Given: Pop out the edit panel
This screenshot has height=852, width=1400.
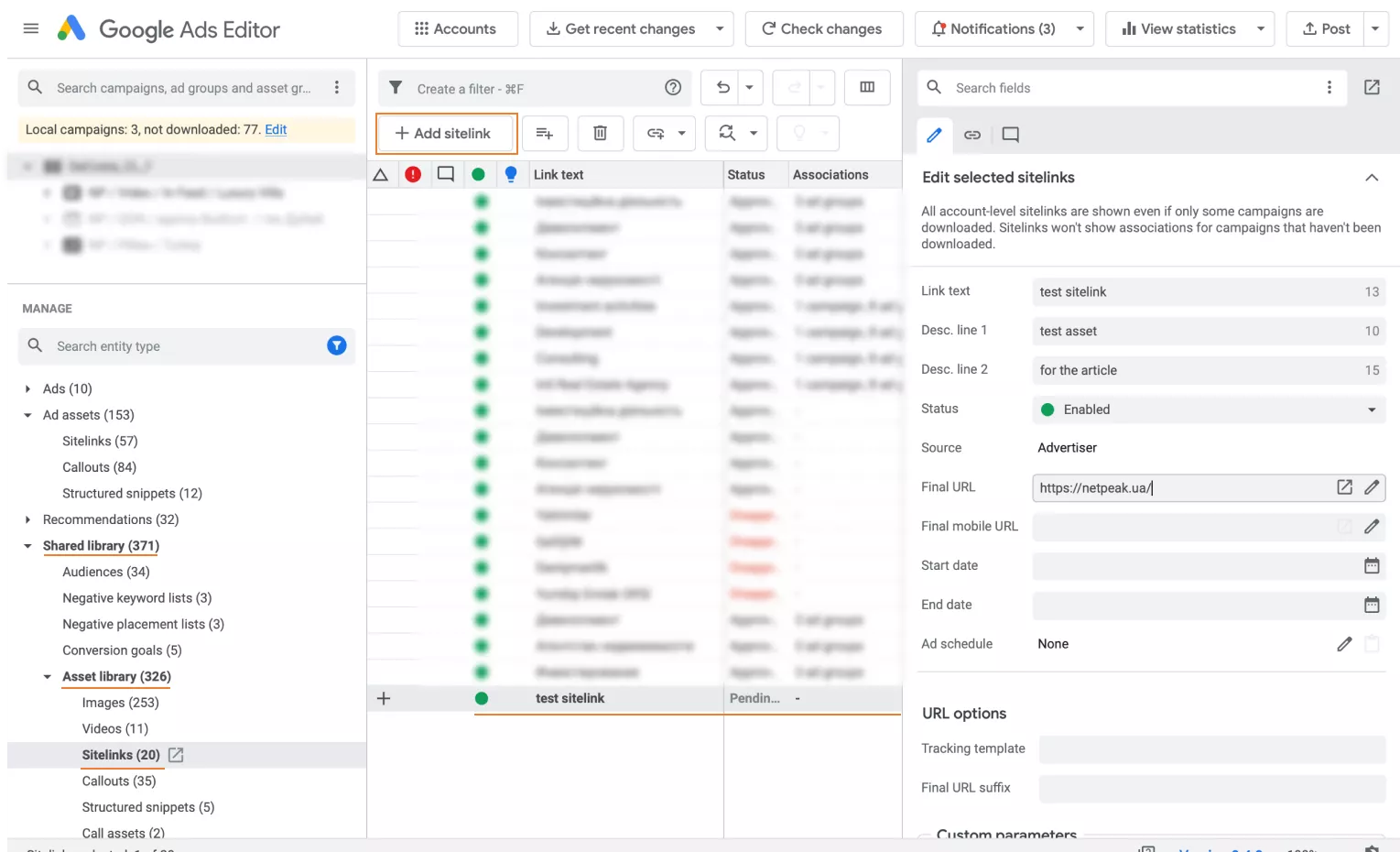Looking at the screenshot, I should pyautogui.click(x=1372, y=87).
